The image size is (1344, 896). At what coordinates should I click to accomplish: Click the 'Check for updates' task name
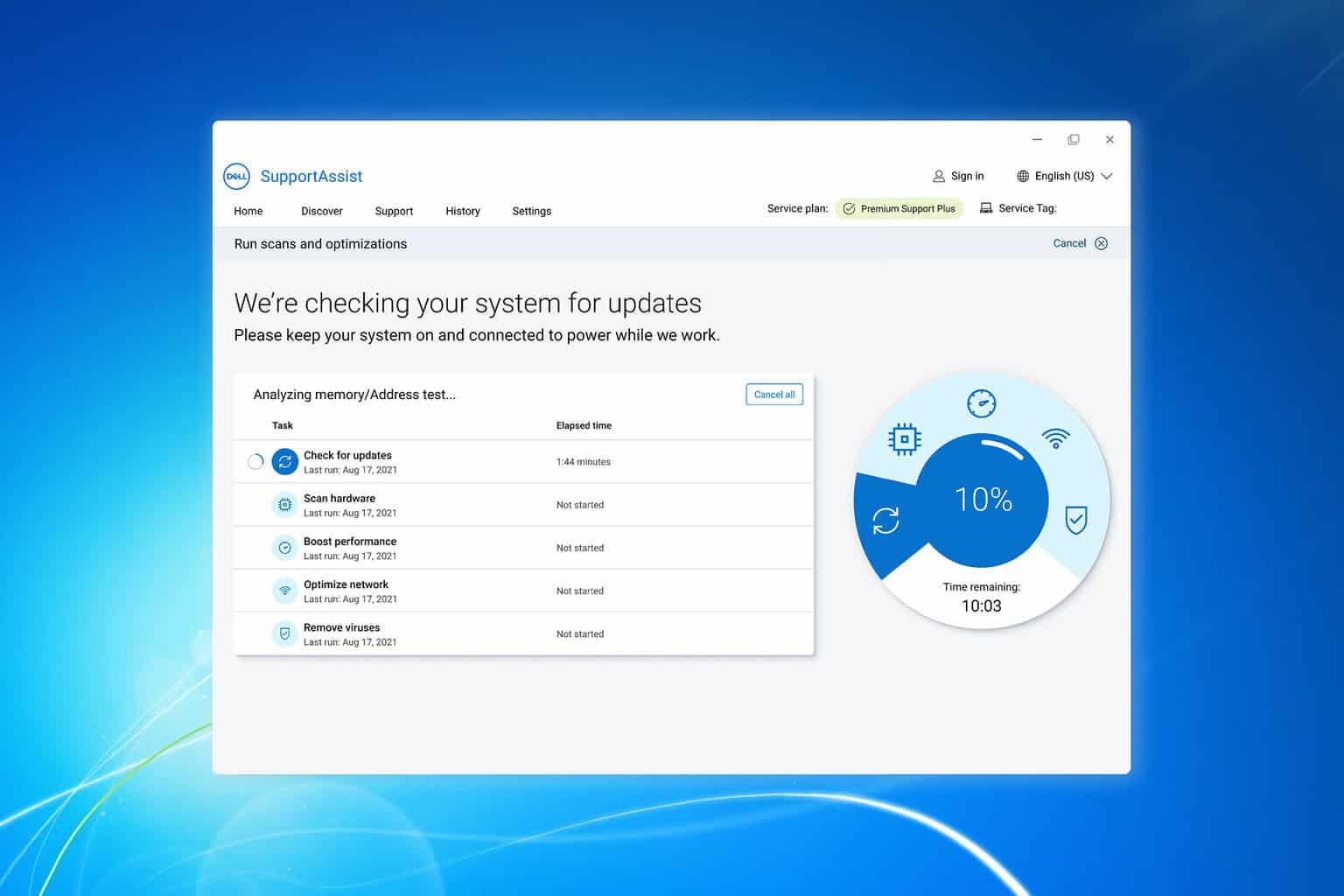(x=347, y=455)
